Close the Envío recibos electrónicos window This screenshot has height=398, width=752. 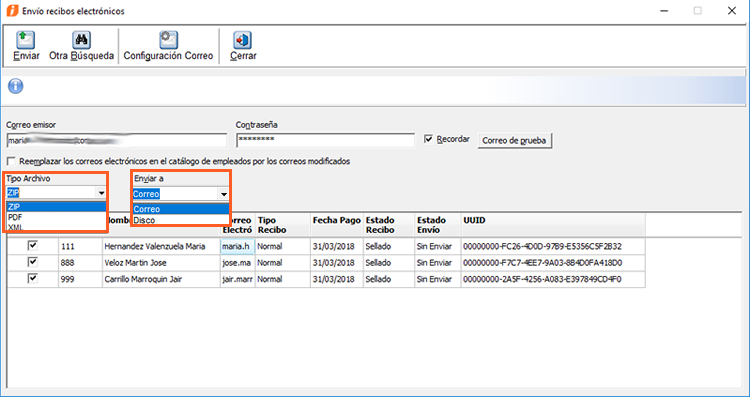(x=731, y=11)
